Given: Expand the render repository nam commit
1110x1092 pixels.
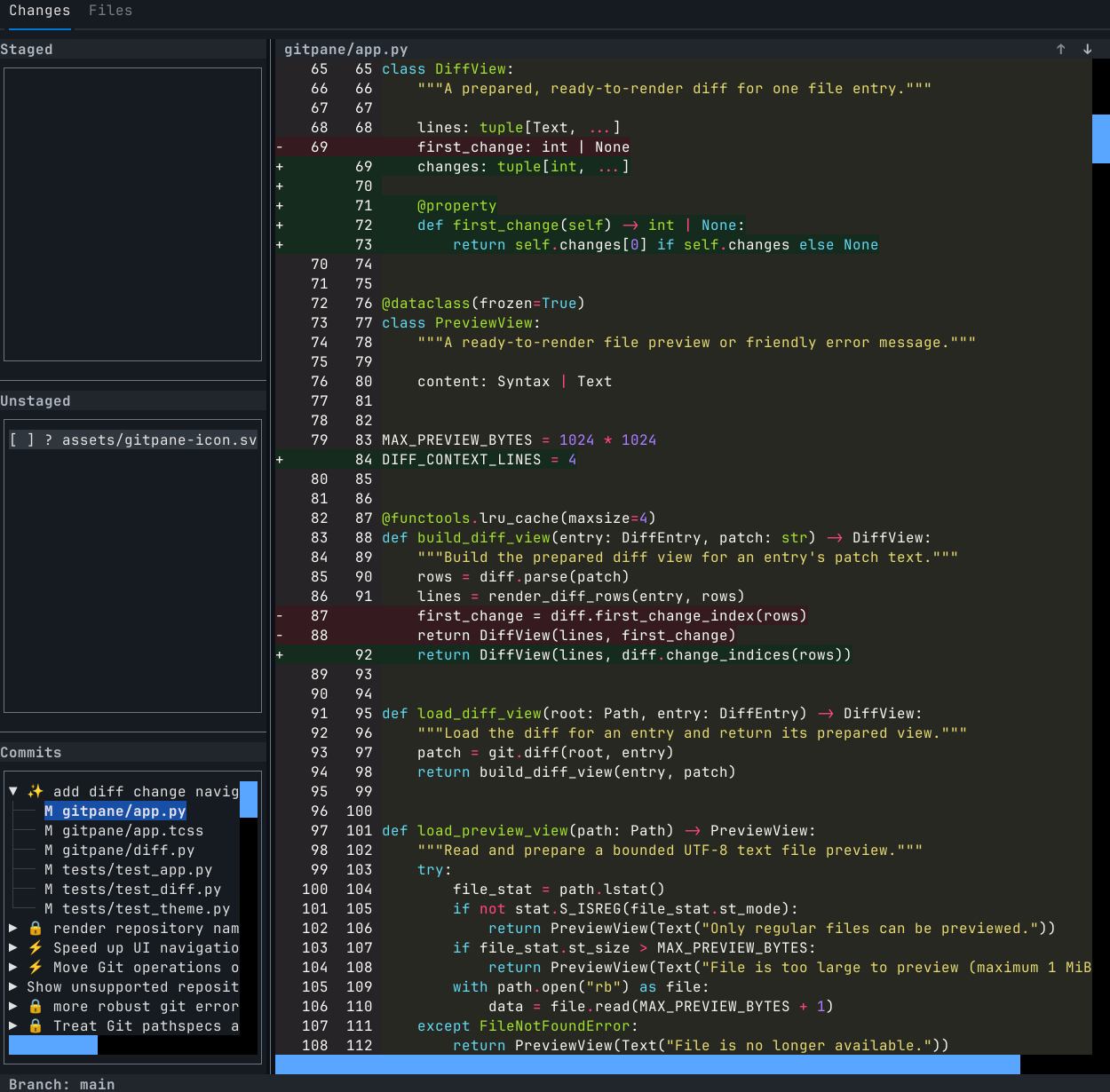Looking at the screenshot, I should tap(13, 928).
